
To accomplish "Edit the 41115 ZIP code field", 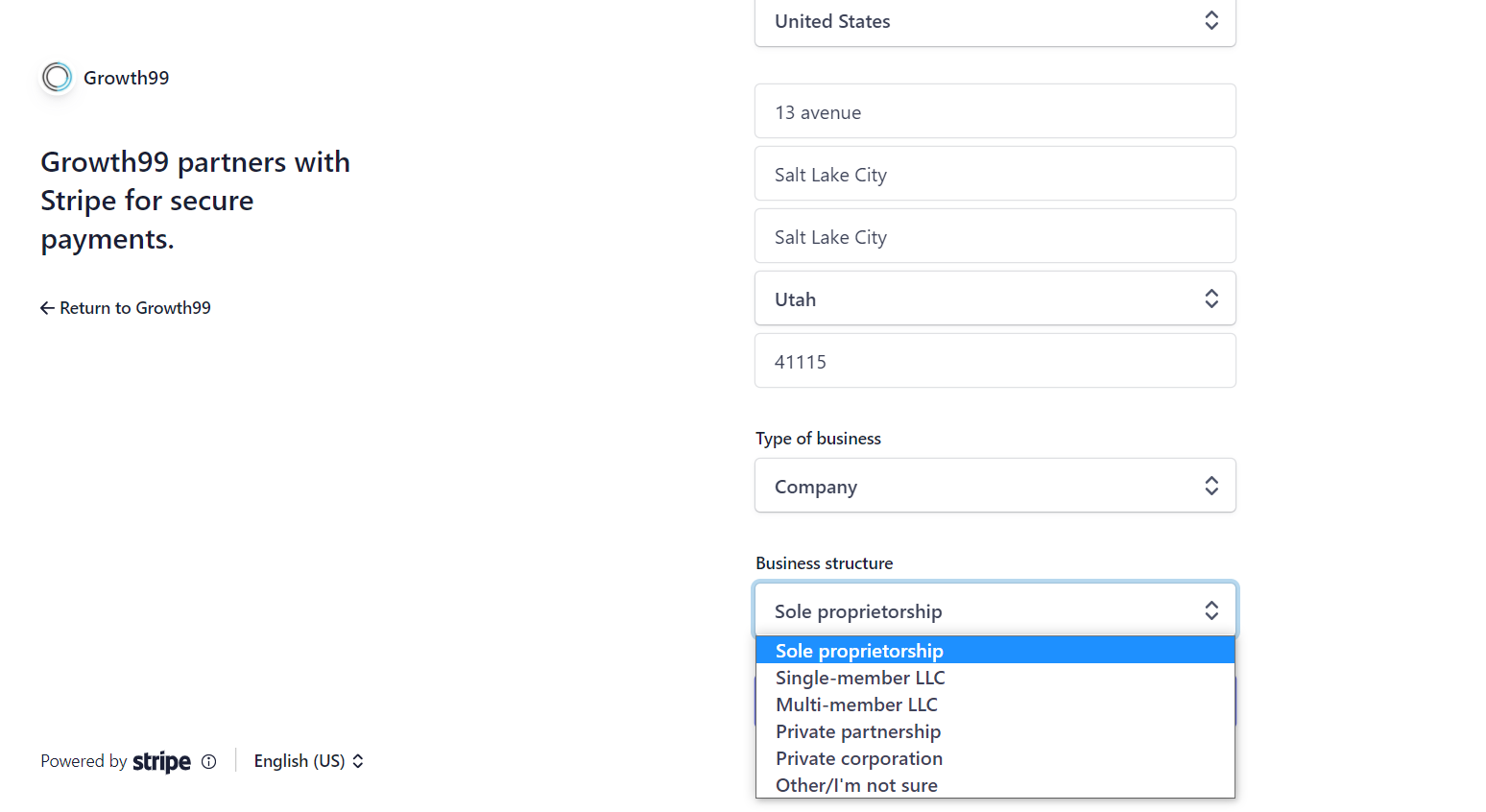I will [995, 362].
